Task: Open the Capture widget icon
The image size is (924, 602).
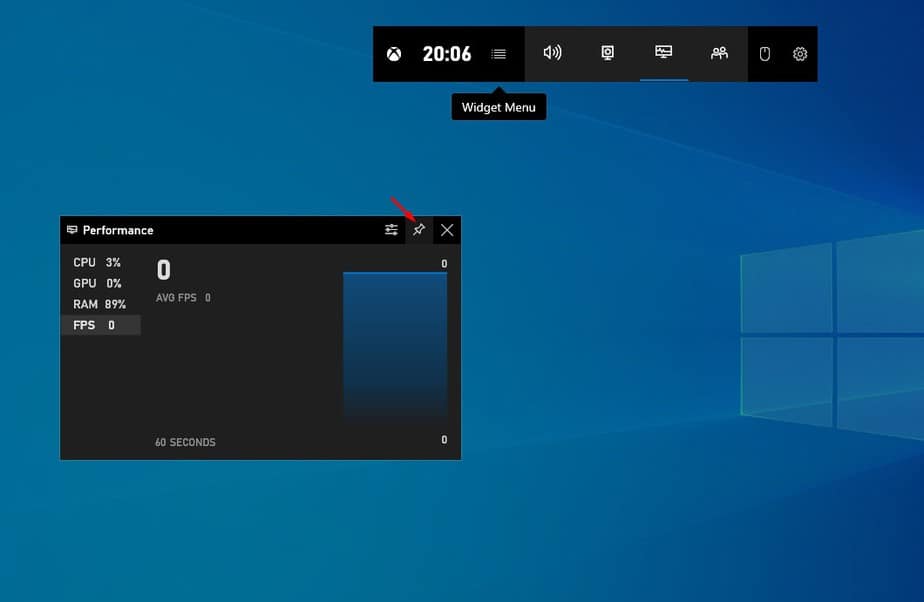Action: pyautogui.click(x=608, y=53)
